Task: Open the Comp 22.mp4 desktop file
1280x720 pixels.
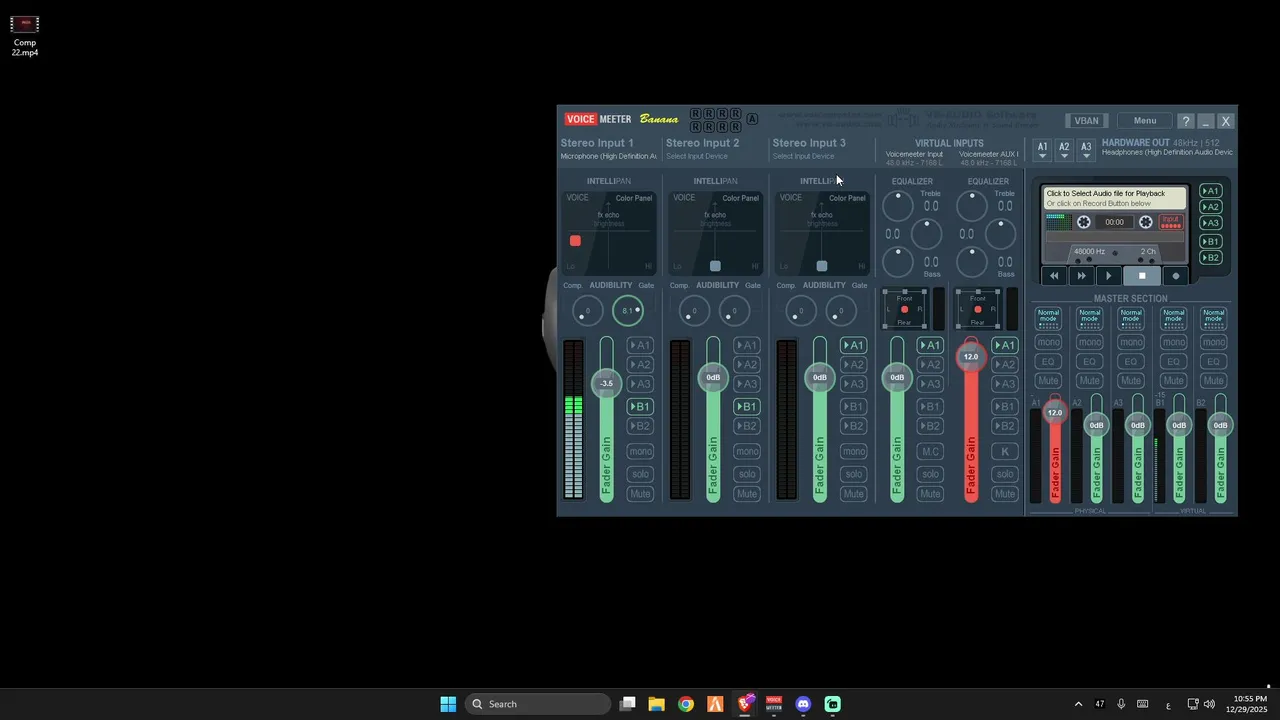Action: coord(25,35)
